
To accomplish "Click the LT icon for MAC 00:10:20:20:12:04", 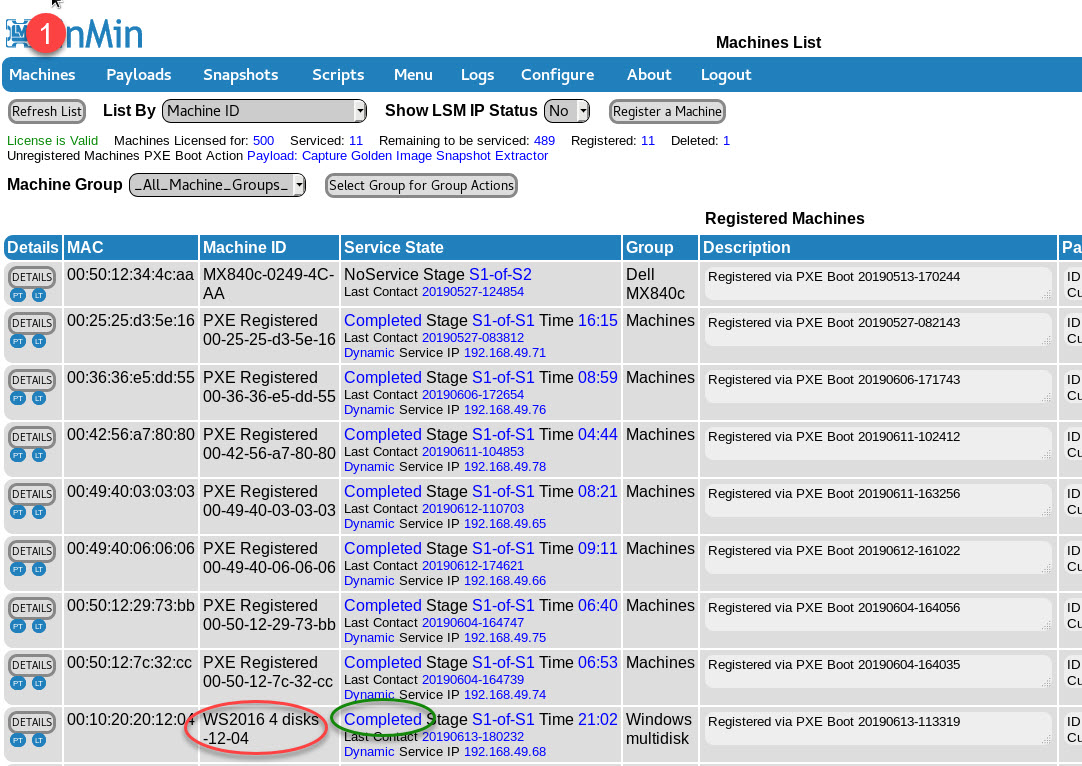I will (x=39, y=740).
